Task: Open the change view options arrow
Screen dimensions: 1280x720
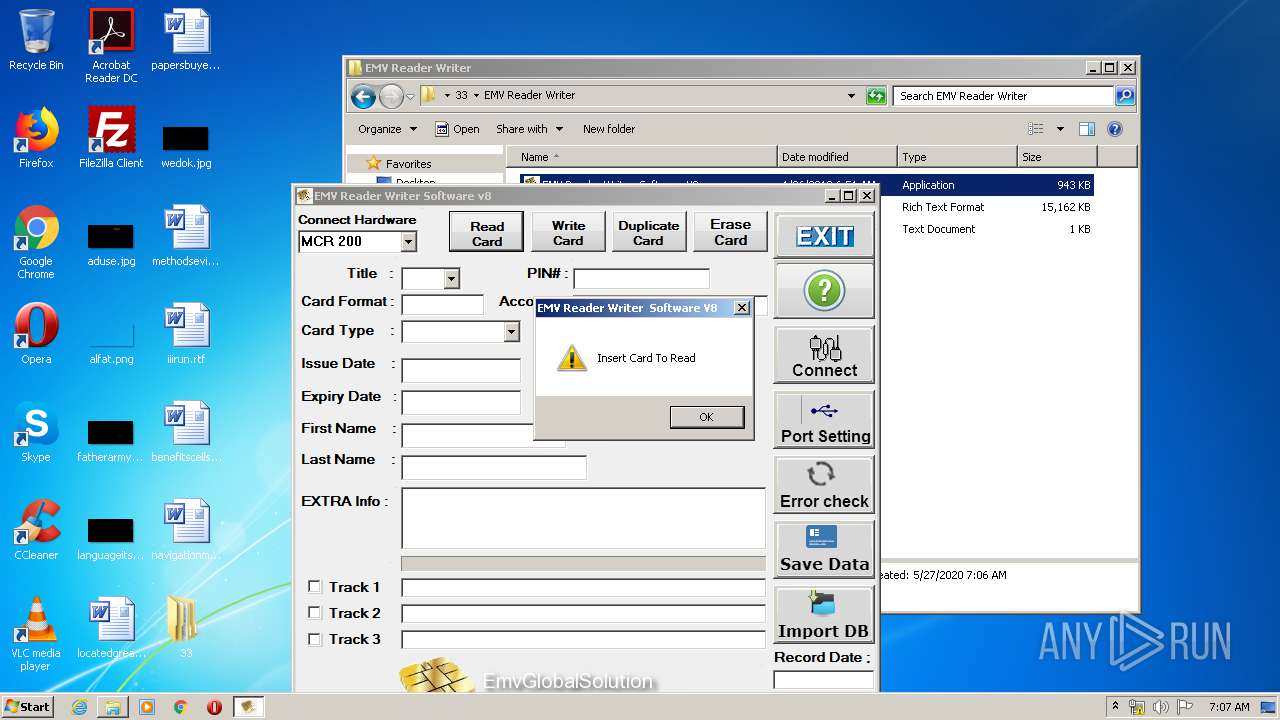Action: (x=1060, y=129)
